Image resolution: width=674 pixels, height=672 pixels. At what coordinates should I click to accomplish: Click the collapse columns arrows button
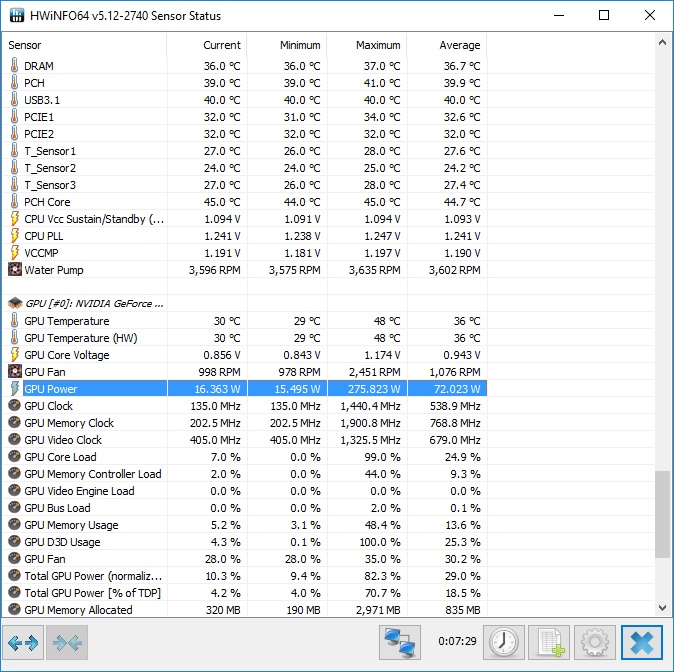click(x=67, y=643)
